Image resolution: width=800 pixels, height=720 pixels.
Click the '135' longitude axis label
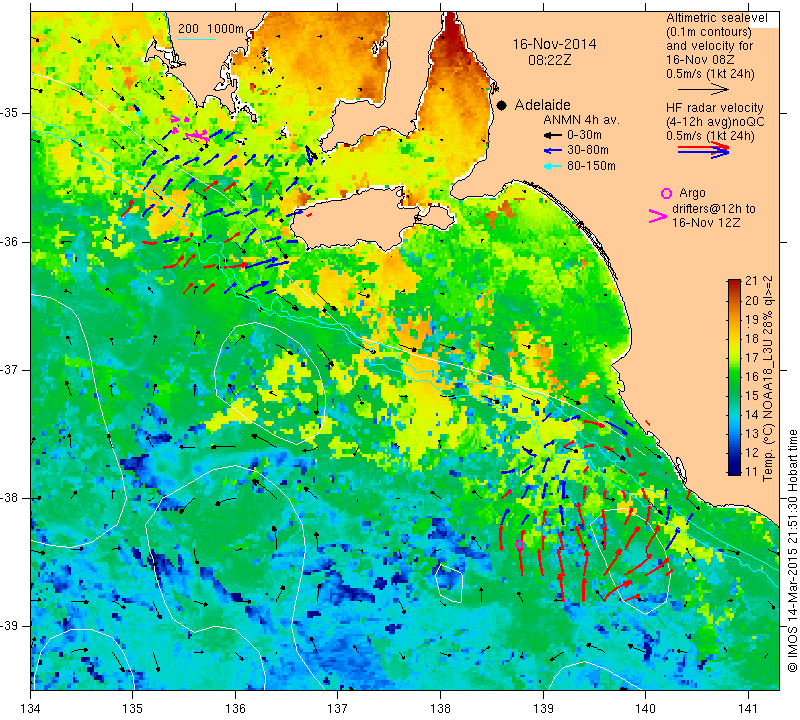[133, 709]
